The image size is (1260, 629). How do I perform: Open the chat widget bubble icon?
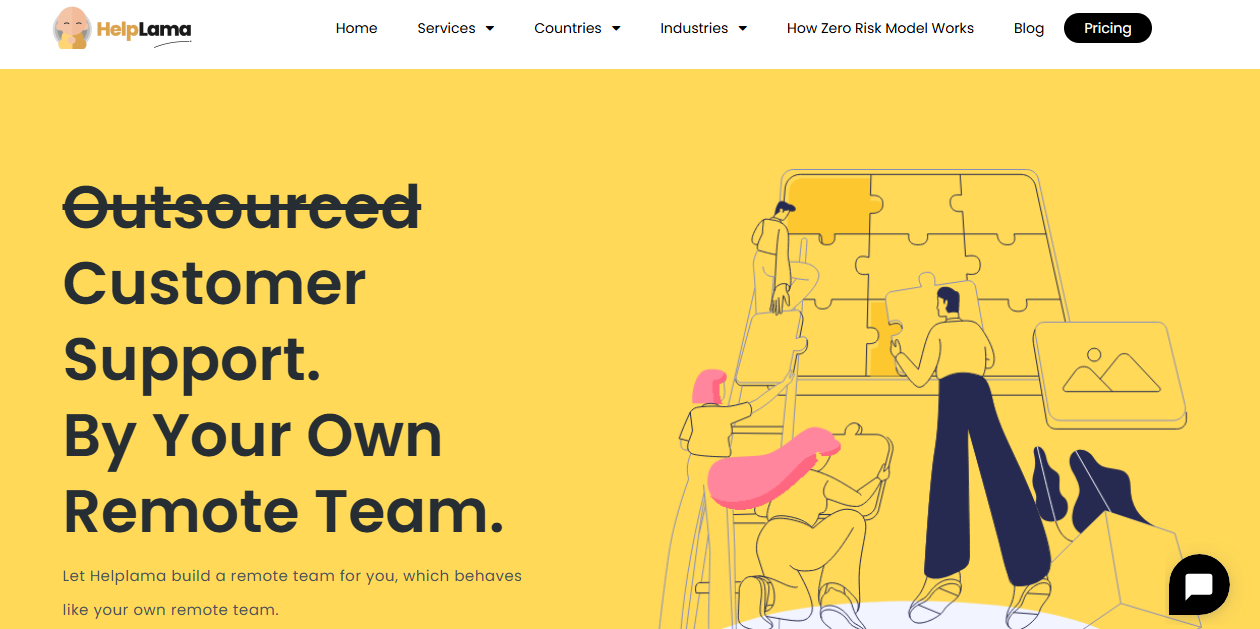(x=1199, y=585)
